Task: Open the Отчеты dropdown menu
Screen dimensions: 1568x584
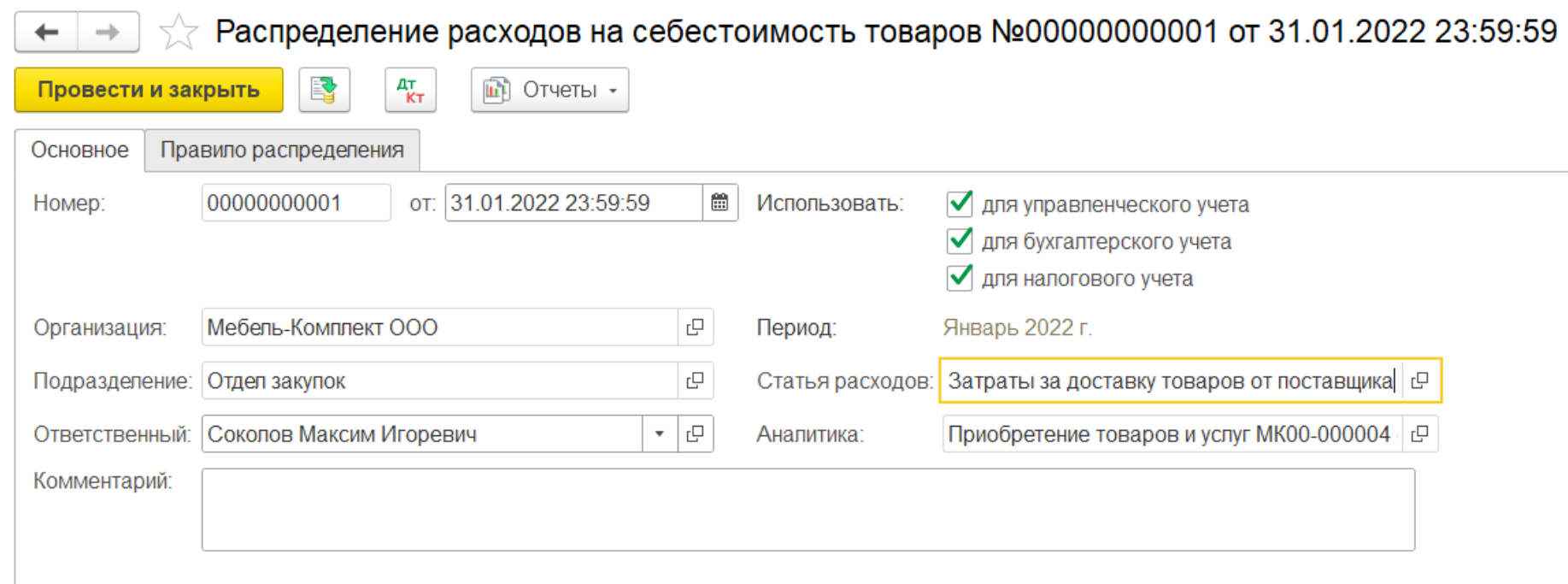Action: (549, 90)
